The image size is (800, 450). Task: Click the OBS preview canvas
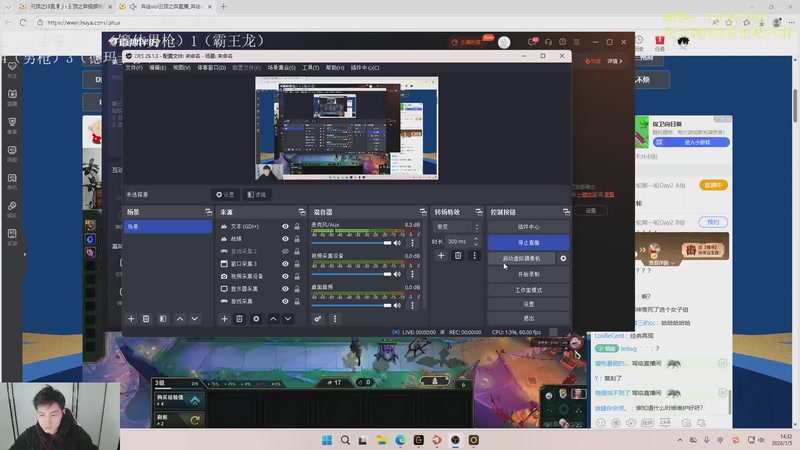point(346,128)
